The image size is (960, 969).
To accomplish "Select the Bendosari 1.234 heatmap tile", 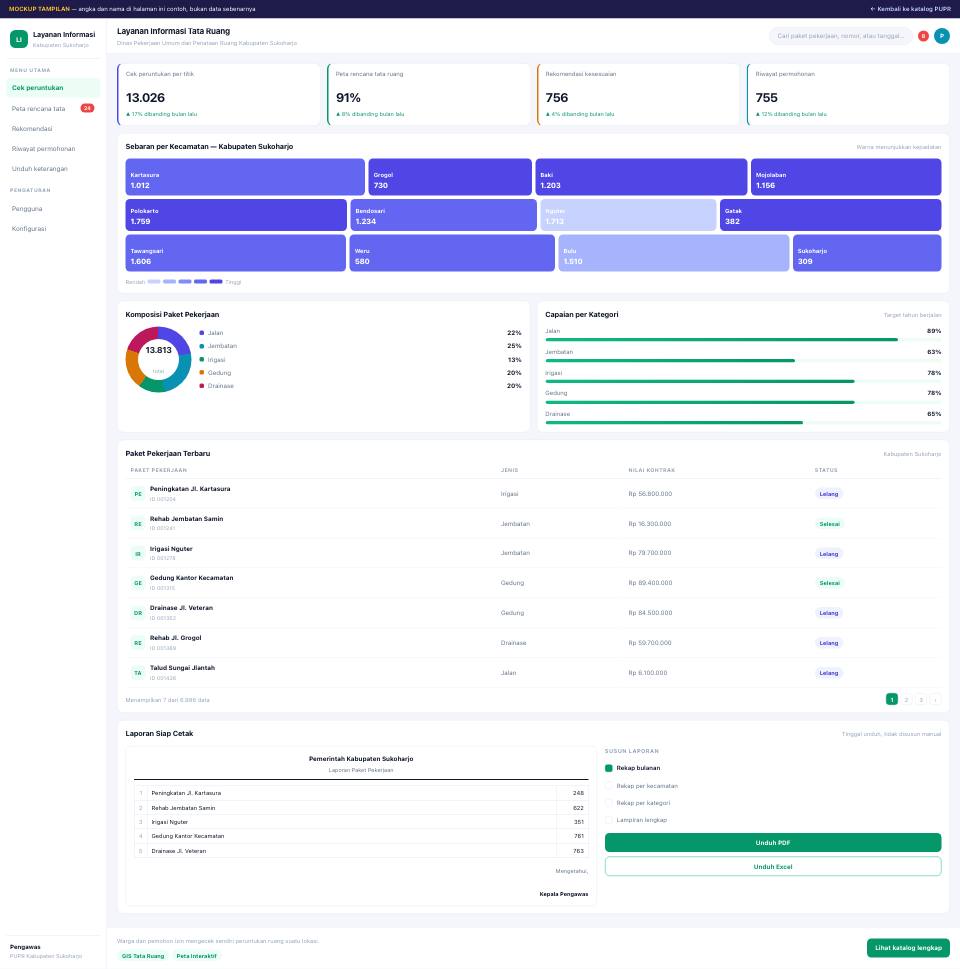I will (443, 215).
